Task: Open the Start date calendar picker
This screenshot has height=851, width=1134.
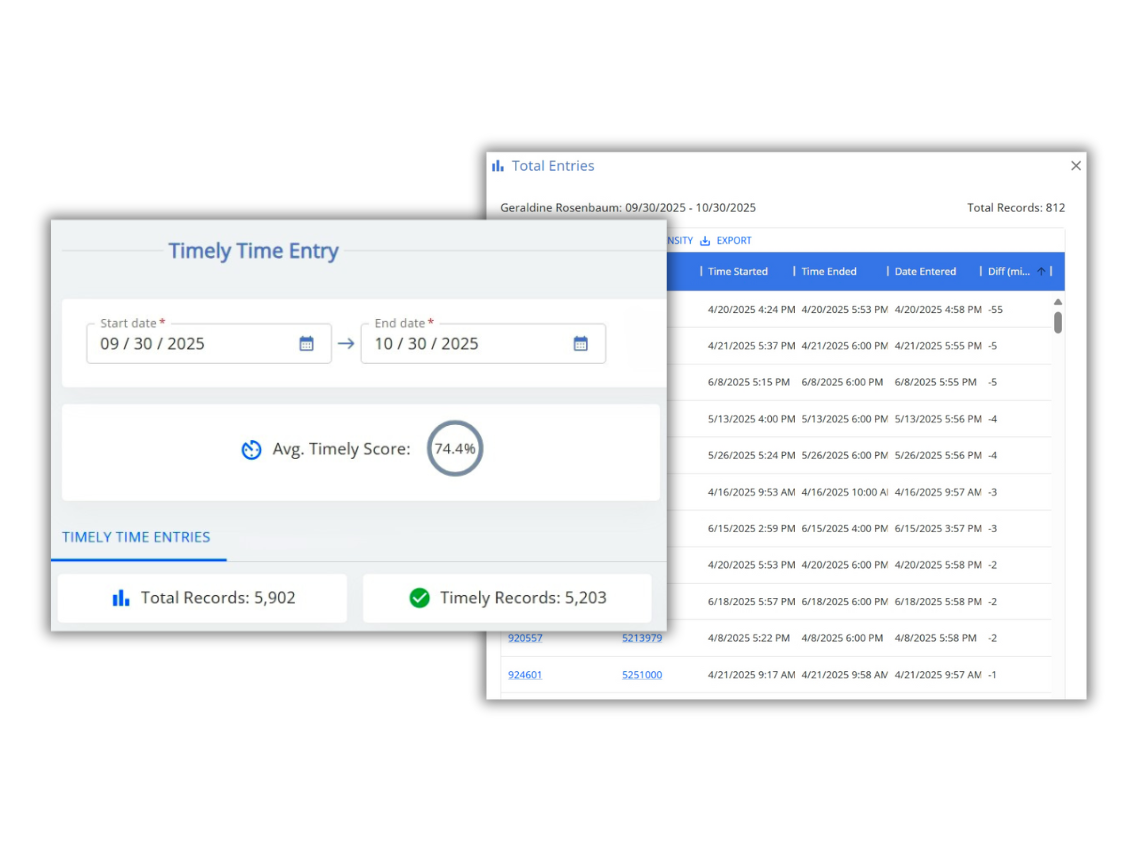Action: [306, 344]
